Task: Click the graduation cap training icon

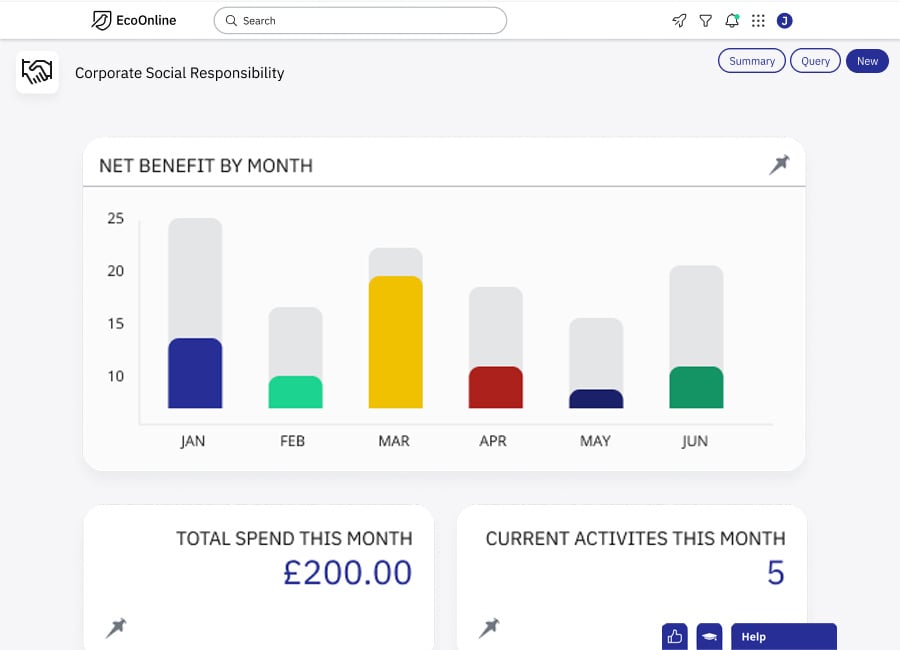Action: [x=709, y=637]
